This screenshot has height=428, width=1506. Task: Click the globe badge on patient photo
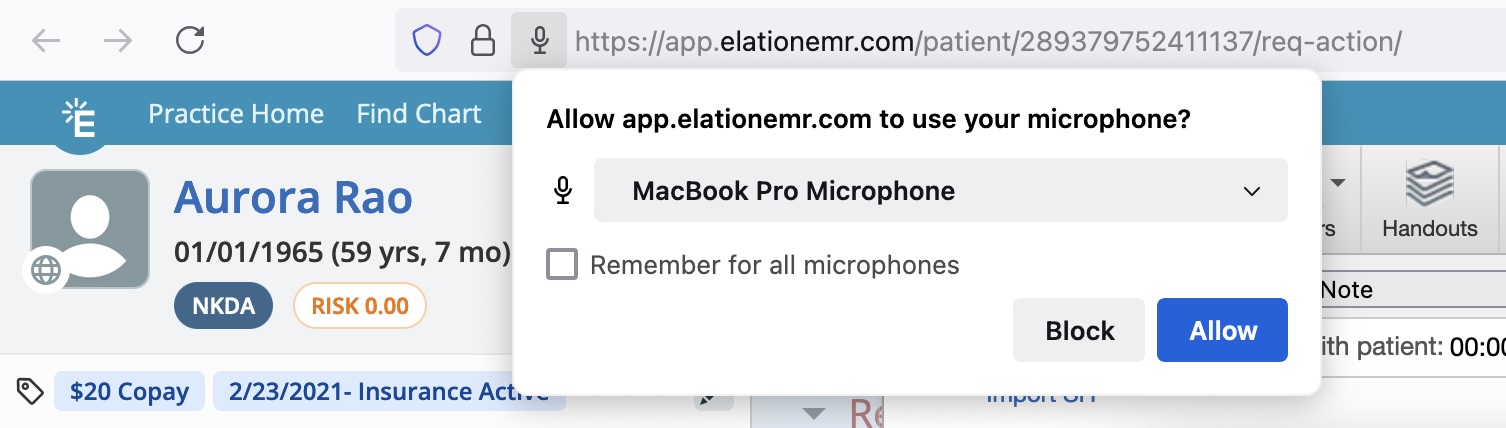[47, 270]
